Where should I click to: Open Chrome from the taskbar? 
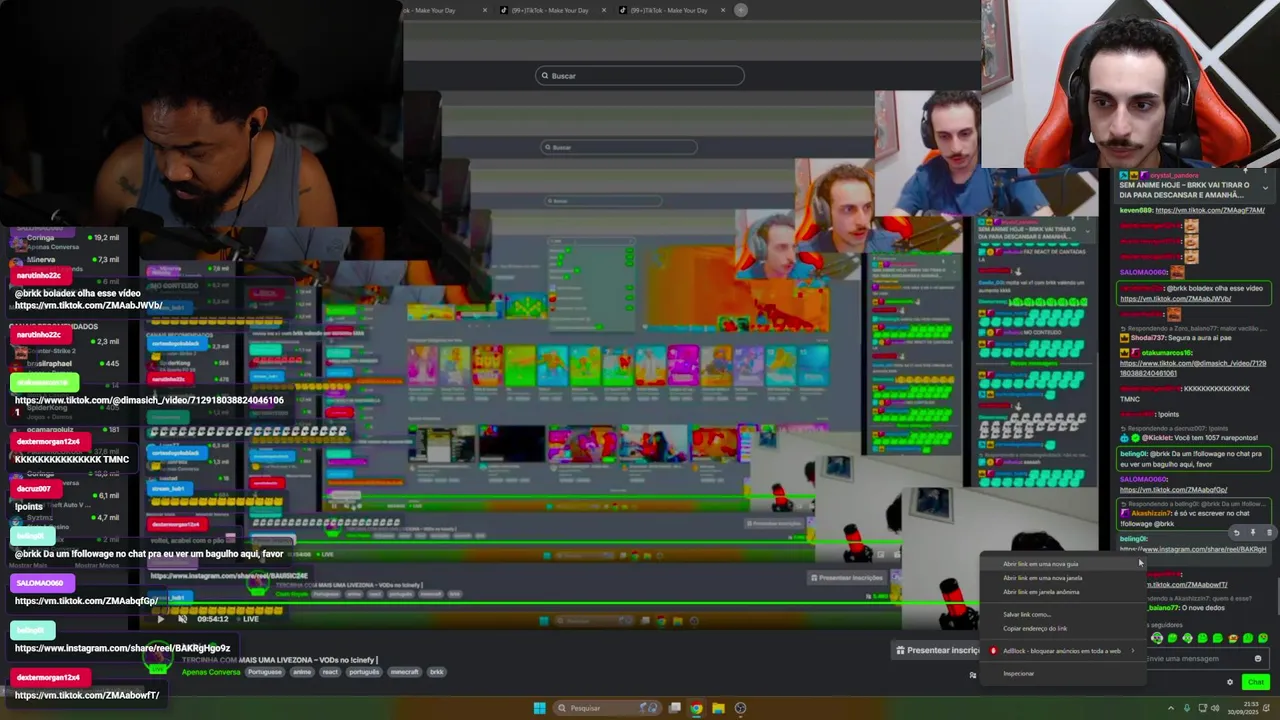click(696, 708)
